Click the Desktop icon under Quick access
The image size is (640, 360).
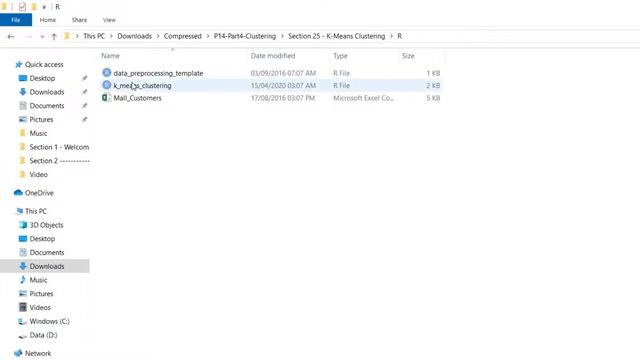[x=23, y=78]
